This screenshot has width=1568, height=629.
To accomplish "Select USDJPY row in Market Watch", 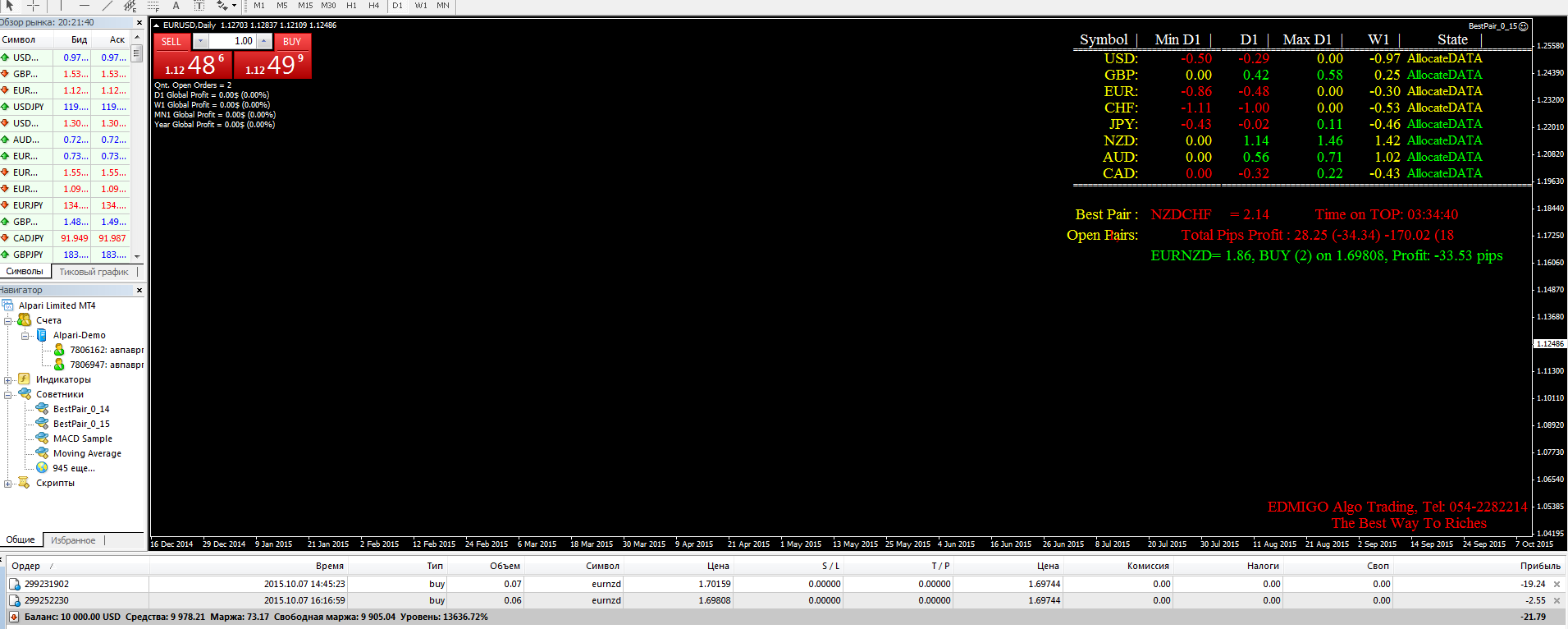I will 65,107.
